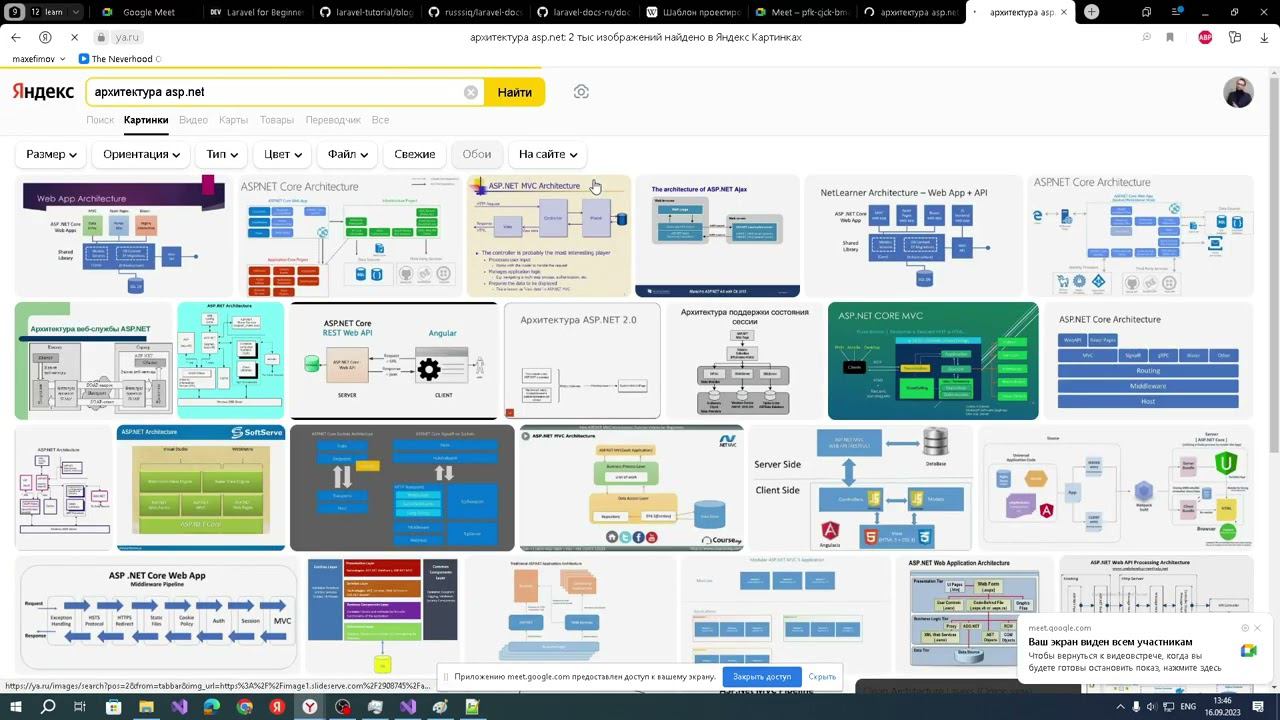
Task: Switch to the Laravel for Beginners tab
Action: (256, 12)
